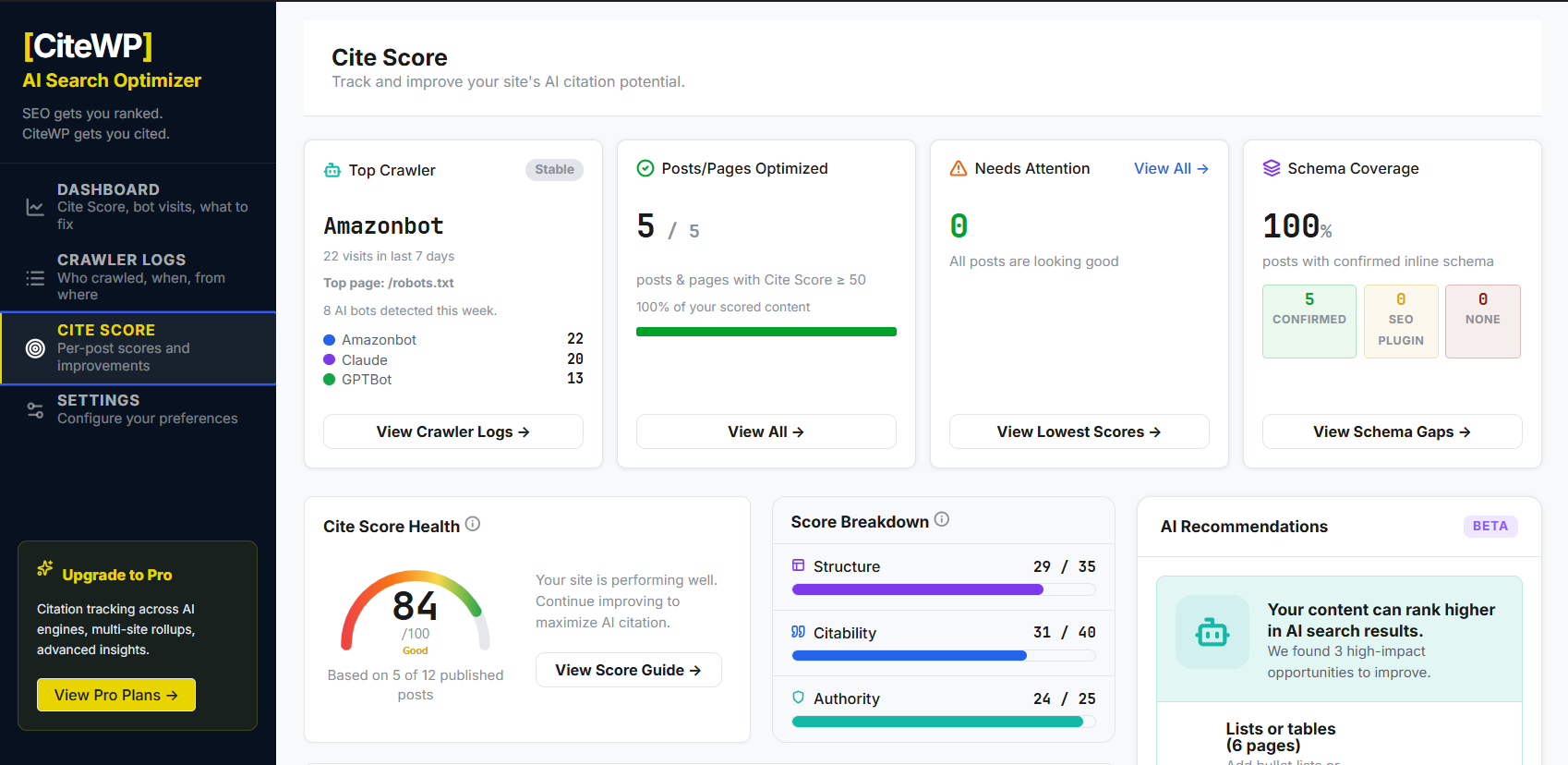Click the None schema count box
This screenshot has width=1568, height=765.
coord(1483,322)
